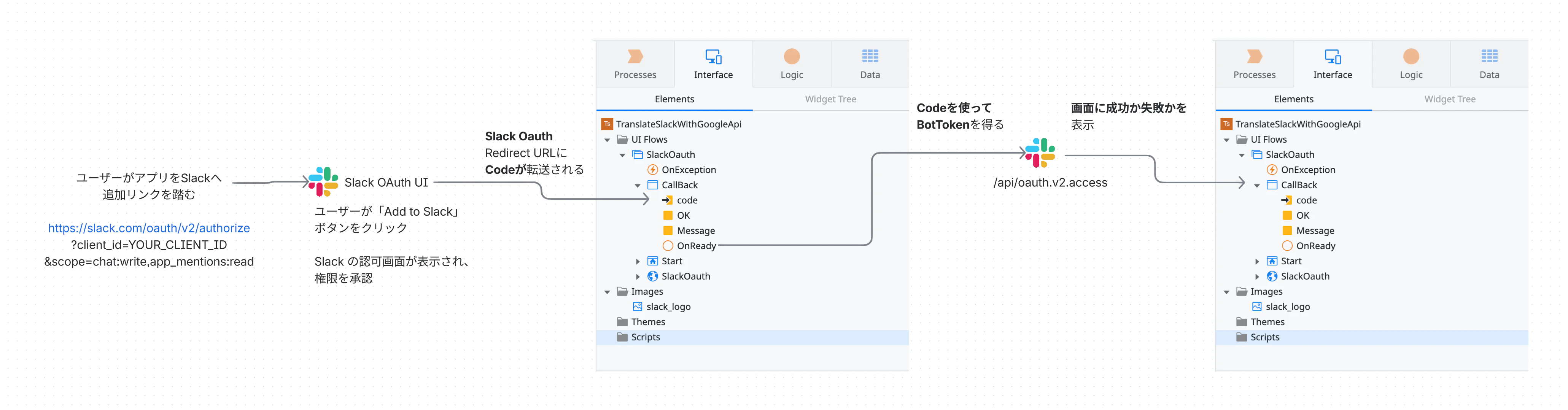Collapse Images folder in left panel

(607, 292)
